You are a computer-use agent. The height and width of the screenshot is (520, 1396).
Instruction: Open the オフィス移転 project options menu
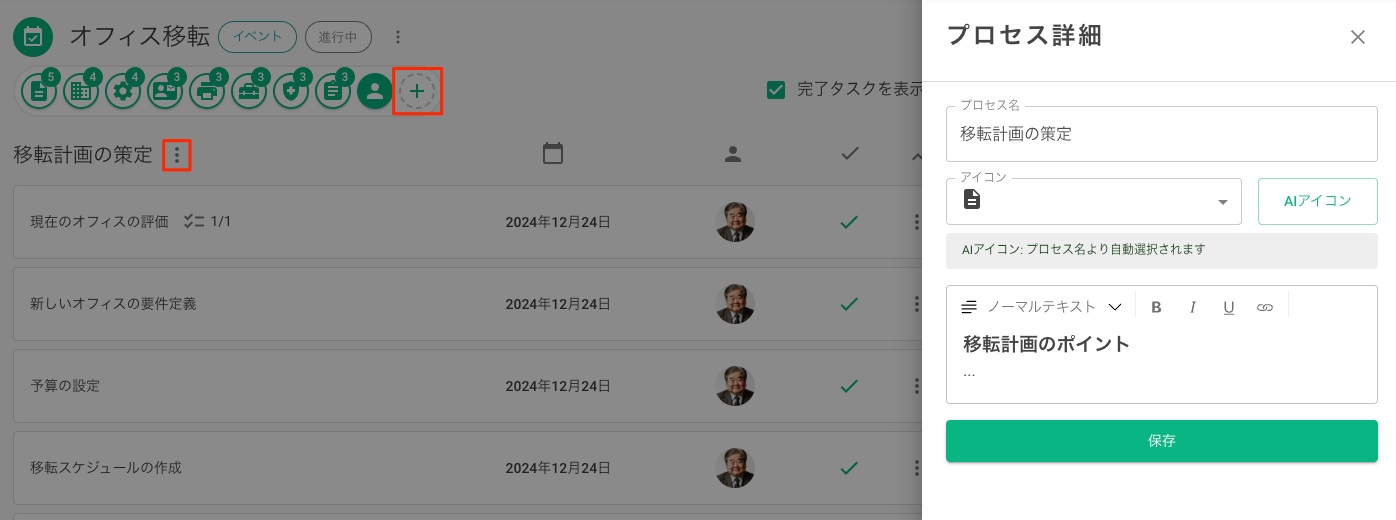tap(397, 37)
